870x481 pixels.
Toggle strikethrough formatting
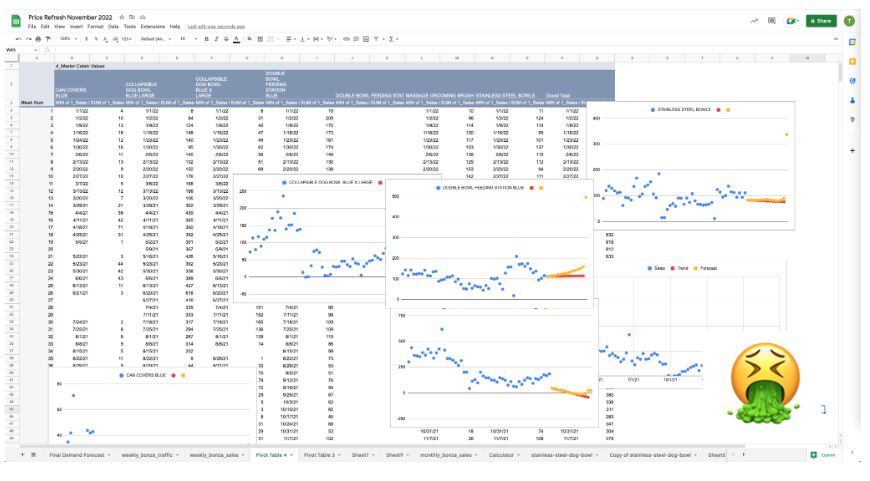[226, 39]
